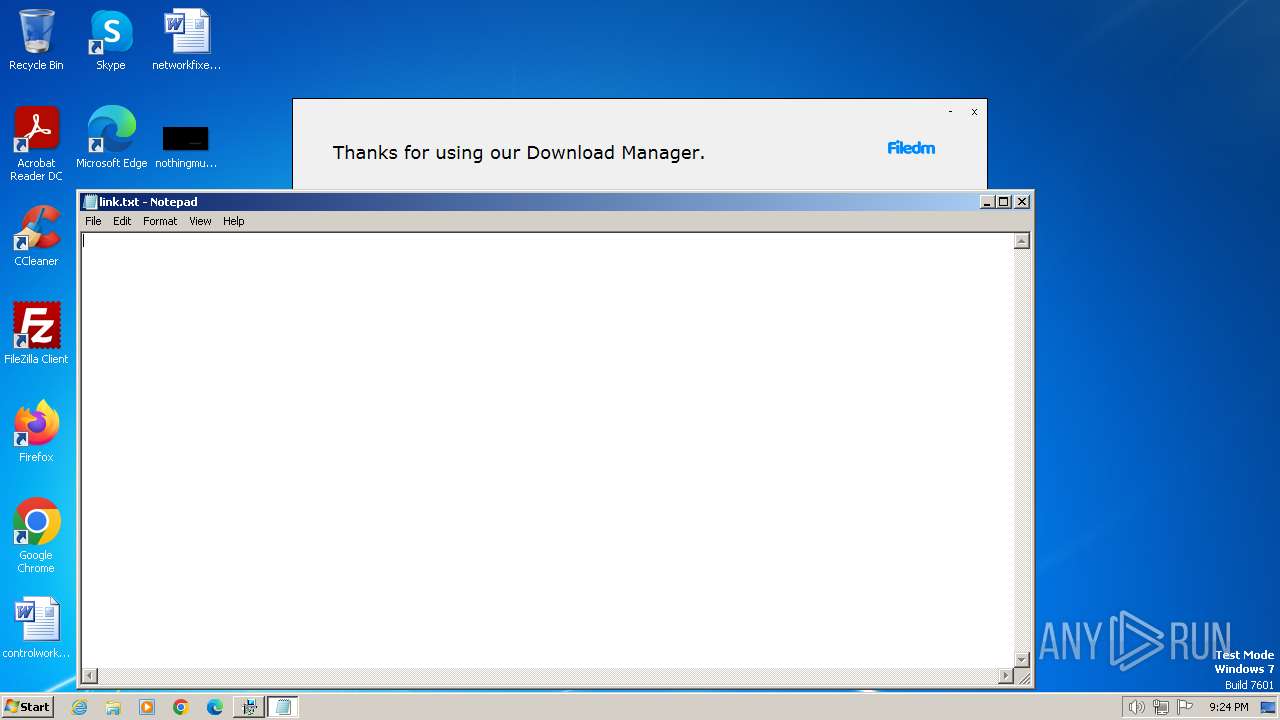1280x720 pixels.
Task: Click the Start button on taskbar
Action: [27, 706]
